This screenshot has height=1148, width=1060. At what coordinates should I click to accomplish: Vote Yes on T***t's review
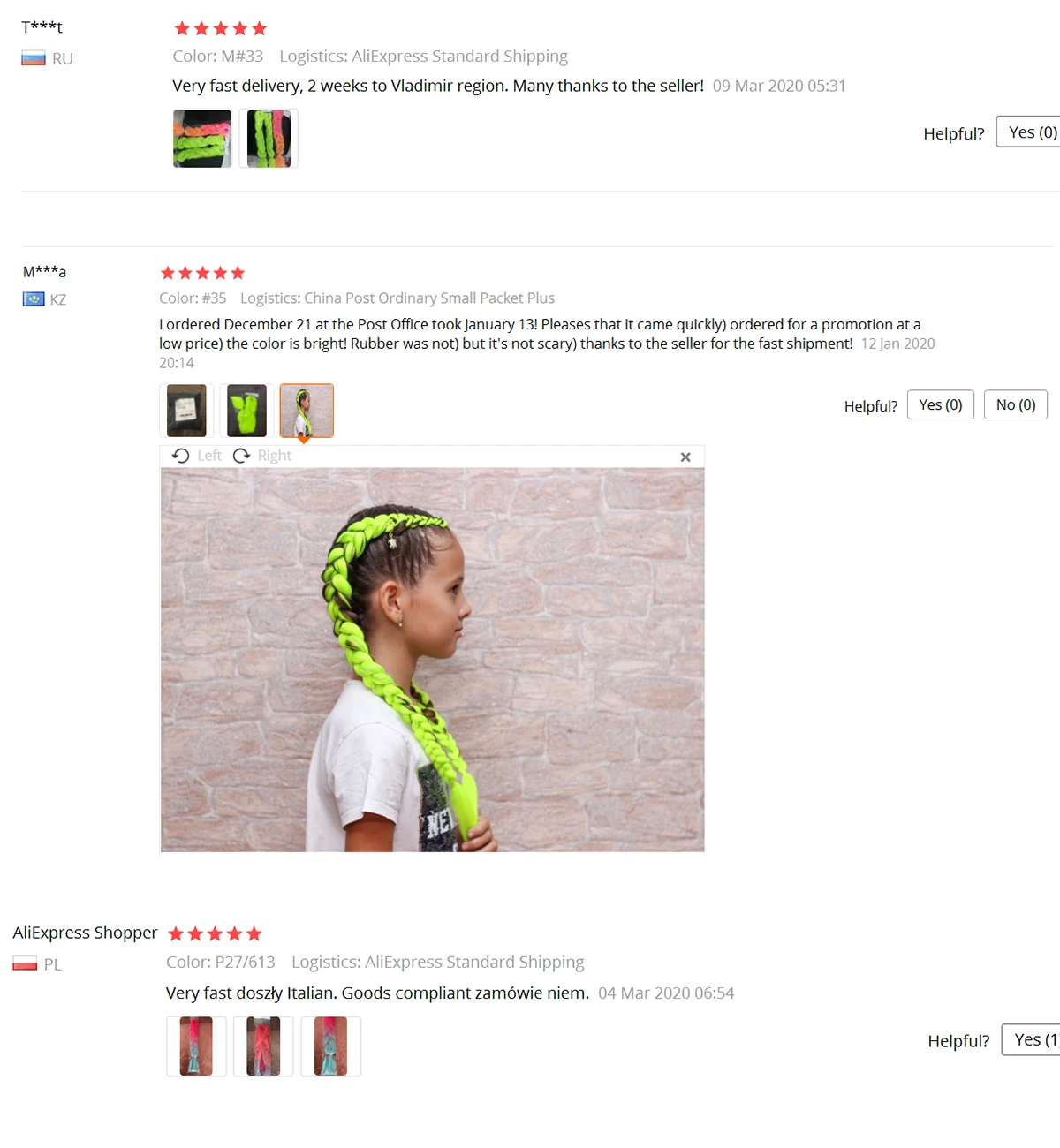[x=1028, y=132]
